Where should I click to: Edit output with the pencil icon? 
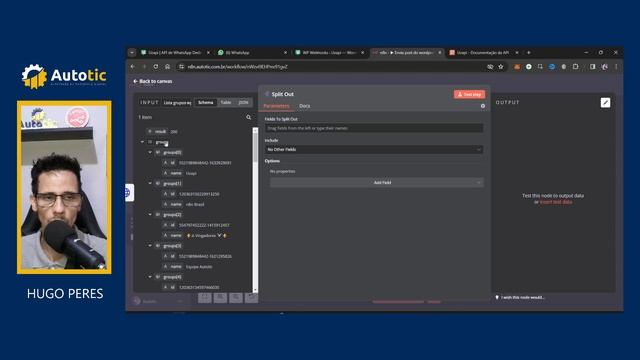click(x=605, y=102)
